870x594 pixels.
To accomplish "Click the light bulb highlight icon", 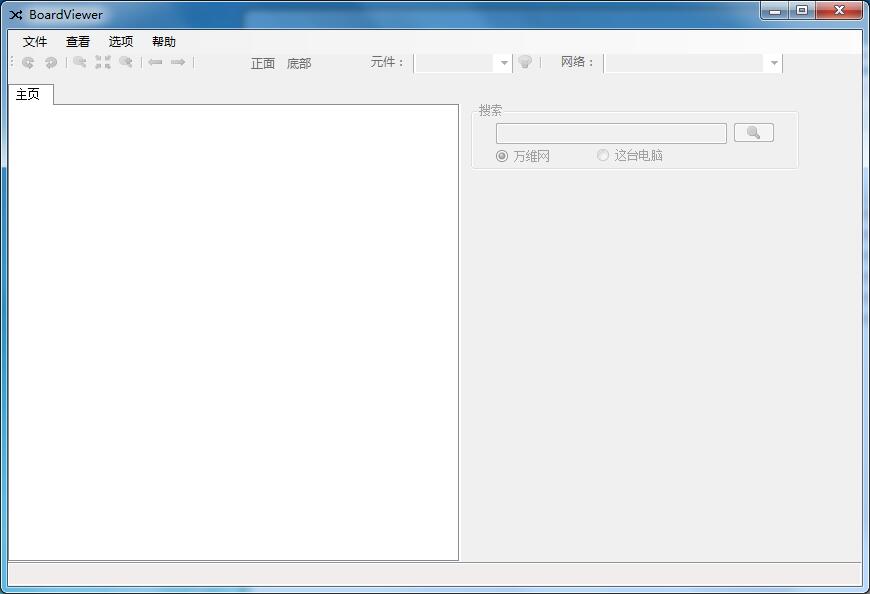I will (x=527, y=62).
